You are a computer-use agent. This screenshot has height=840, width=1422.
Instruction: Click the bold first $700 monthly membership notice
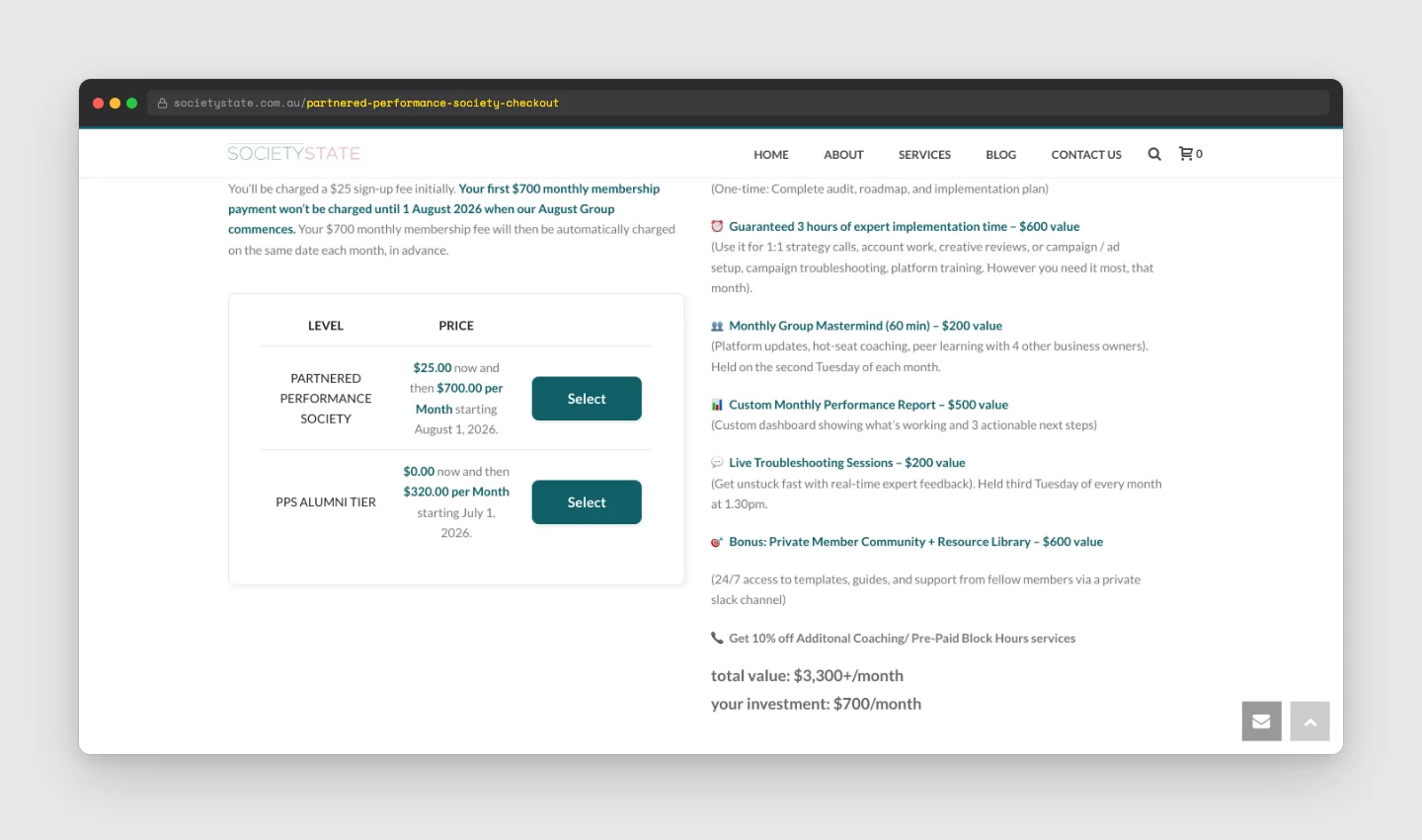(x=444, y=209)
